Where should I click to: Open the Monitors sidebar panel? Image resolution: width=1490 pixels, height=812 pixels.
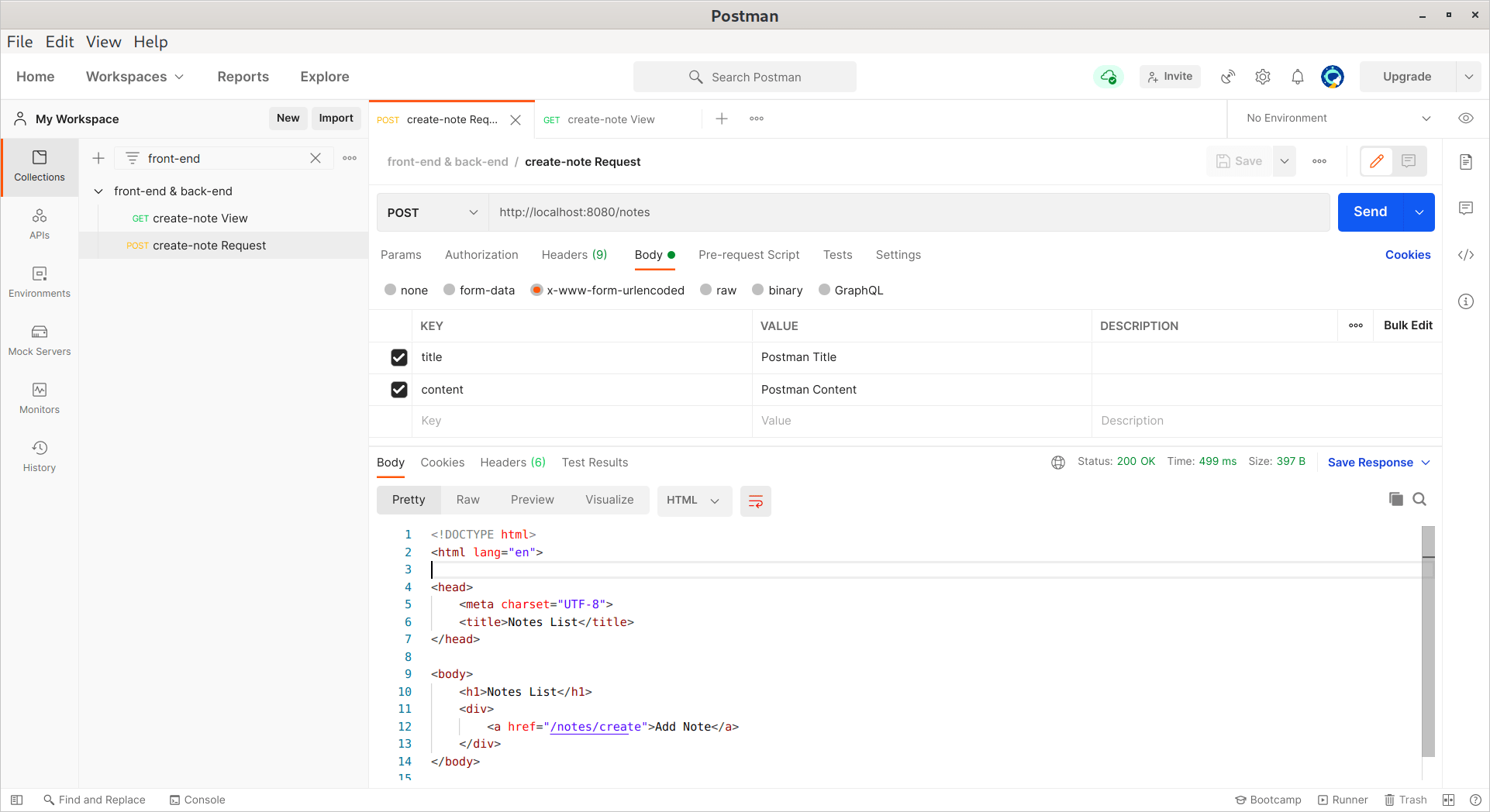click(40, 399)
